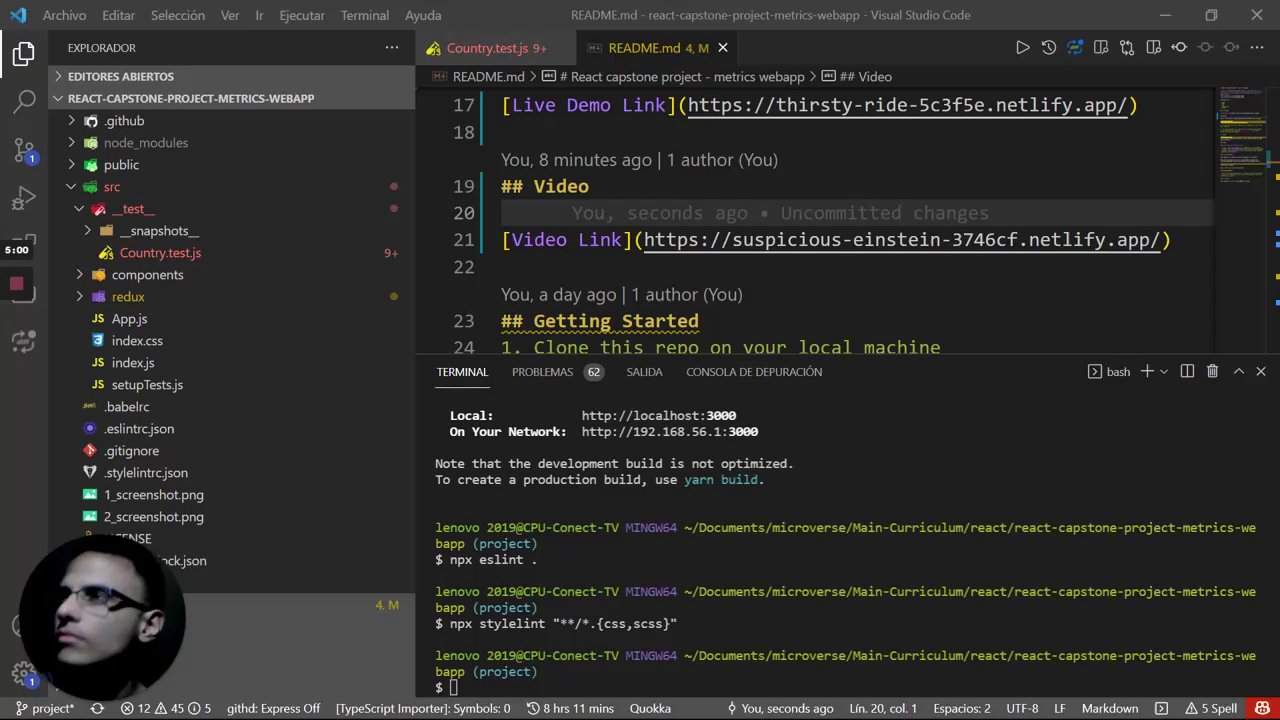This screenshot has height=720, width=1280.
Task: Open the Search view in activity bar
Action: pyautogui.click(x=24, y=101)
